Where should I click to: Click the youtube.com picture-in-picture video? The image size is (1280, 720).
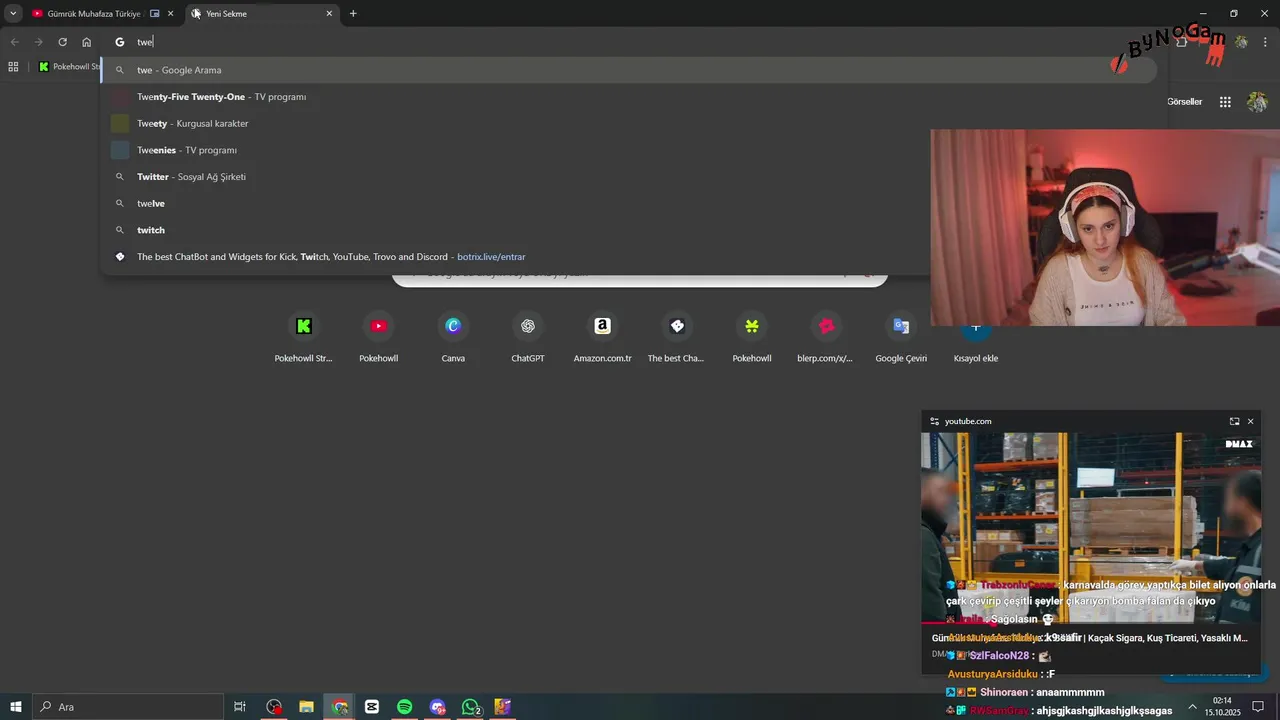coord(1090,528)
